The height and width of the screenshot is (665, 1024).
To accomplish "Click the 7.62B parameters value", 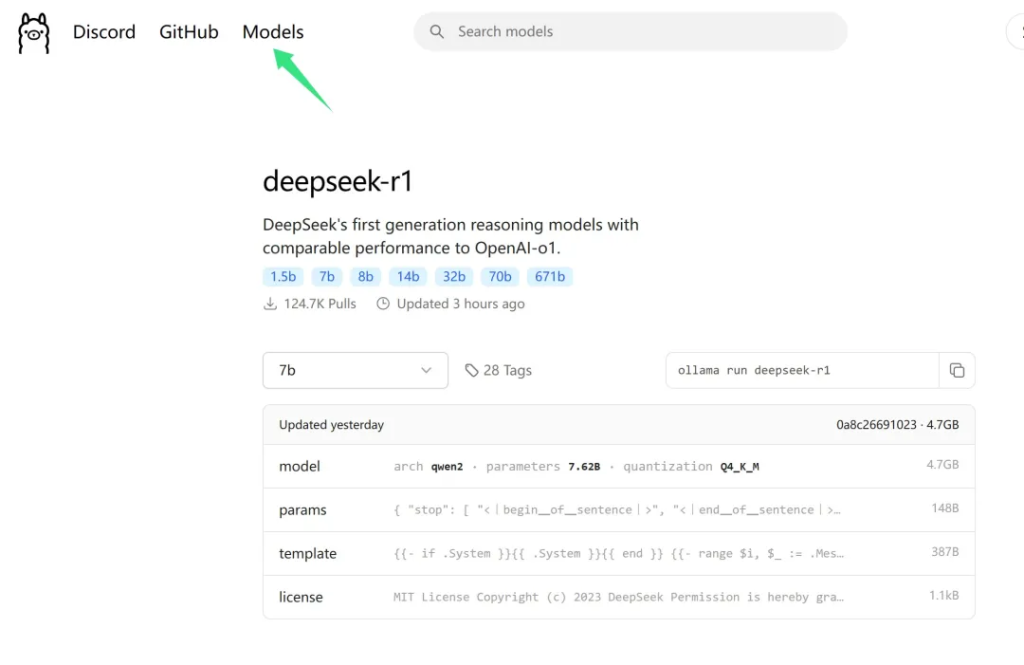I will click(584, 466).
